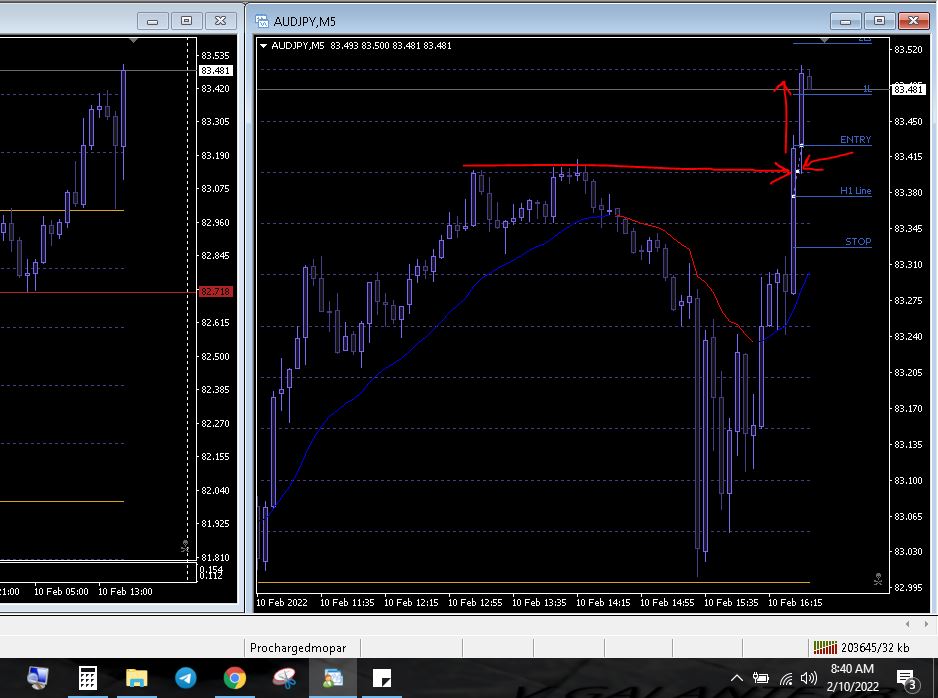Click the 83.481 price tag on AUDJPY chart

click(908, 89)
